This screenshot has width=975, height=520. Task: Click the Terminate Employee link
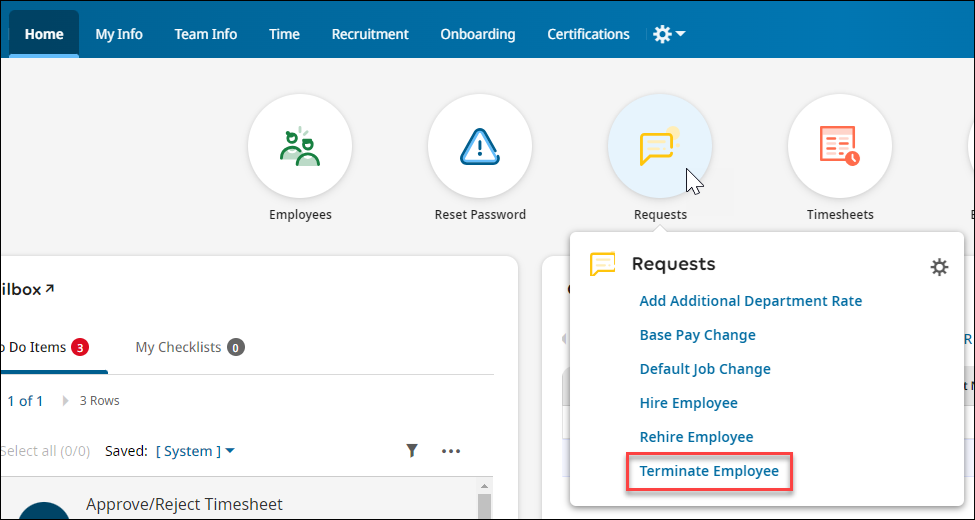click(x=709, y=471)
